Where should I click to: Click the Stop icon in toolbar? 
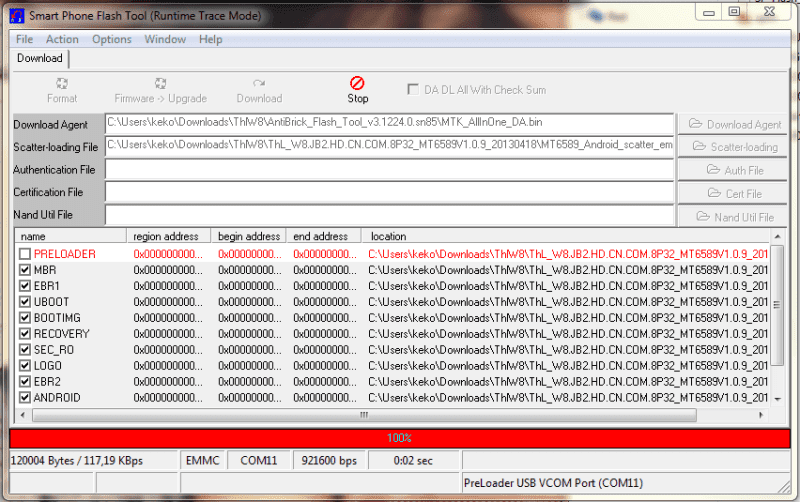pos(357,84)
